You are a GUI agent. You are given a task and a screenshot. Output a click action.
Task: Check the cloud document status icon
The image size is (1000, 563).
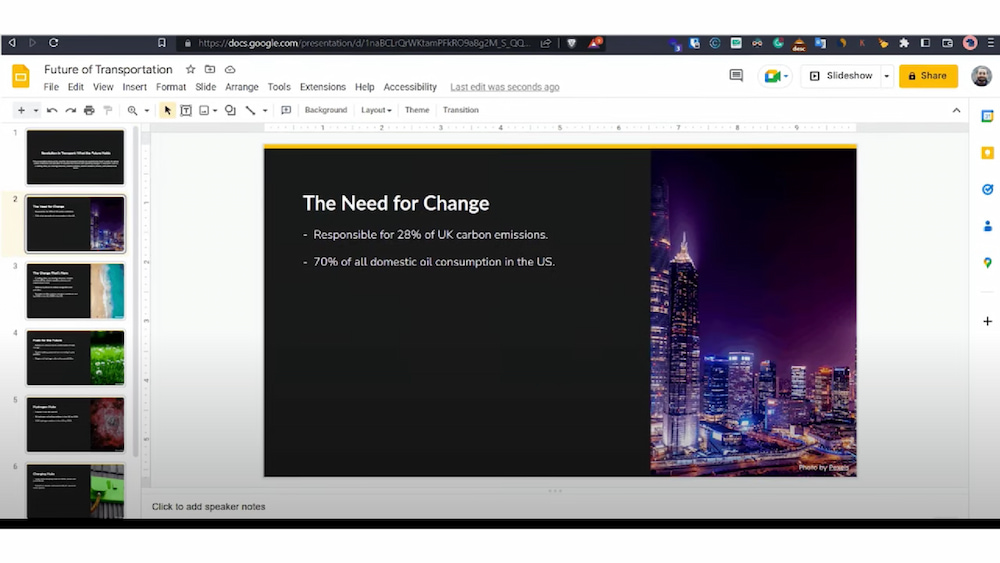point(230,69)
